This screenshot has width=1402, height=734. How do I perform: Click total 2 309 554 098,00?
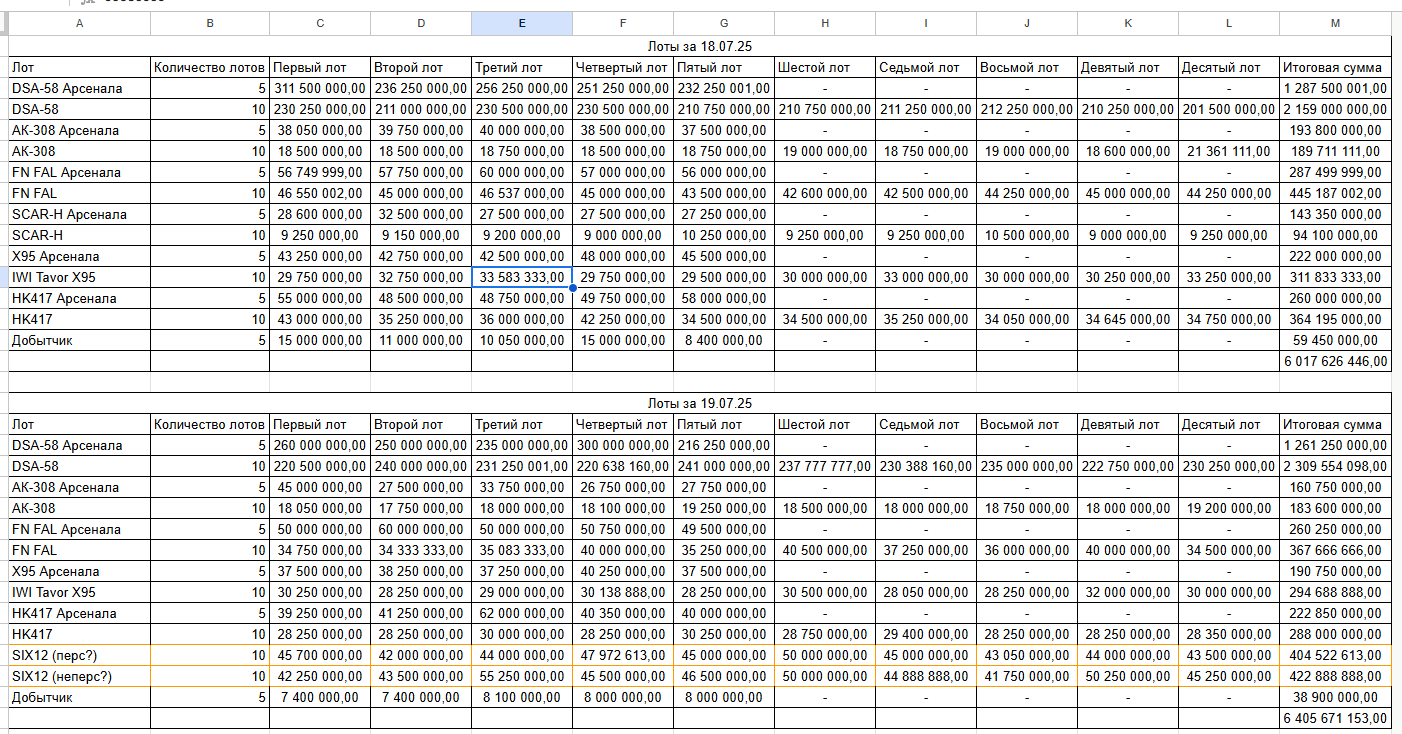click(1336, 466)
